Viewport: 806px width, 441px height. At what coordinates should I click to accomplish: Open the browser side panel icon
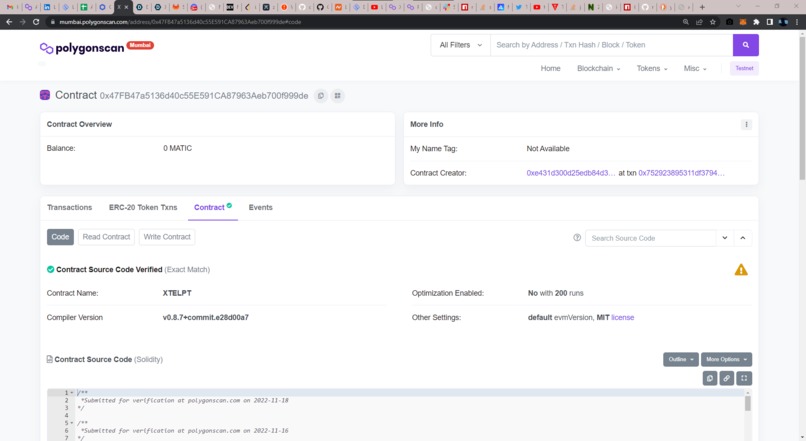tap(770, 22)
